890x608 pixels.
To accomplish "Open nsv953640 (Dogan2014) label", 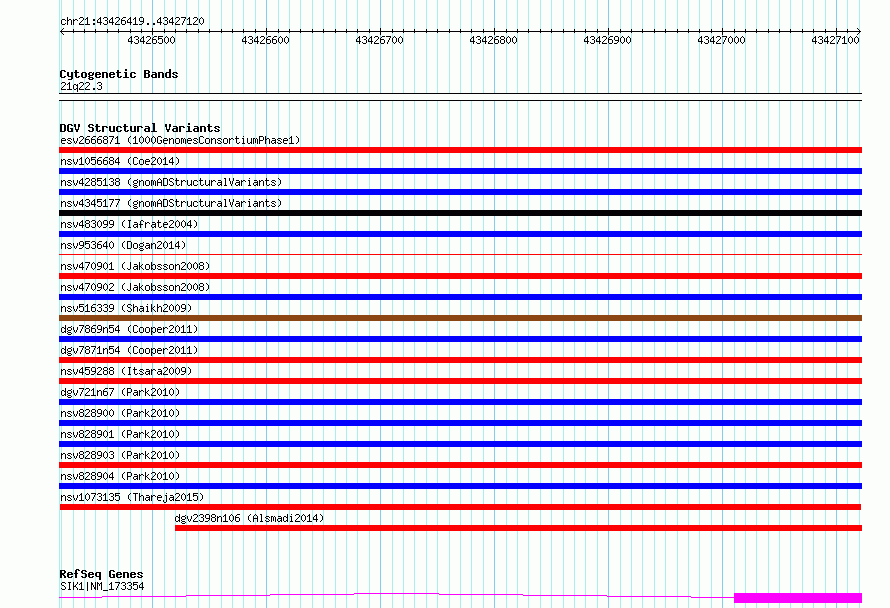I will pyautogui.click(x=123, y=245).
